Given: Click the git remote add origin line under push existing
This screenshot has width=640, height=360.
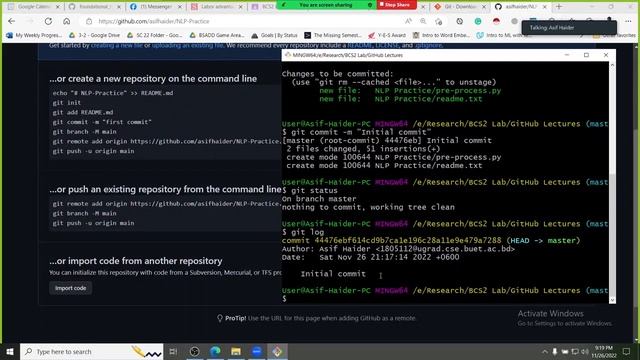Looking at the screenshot, I should 167,204.
